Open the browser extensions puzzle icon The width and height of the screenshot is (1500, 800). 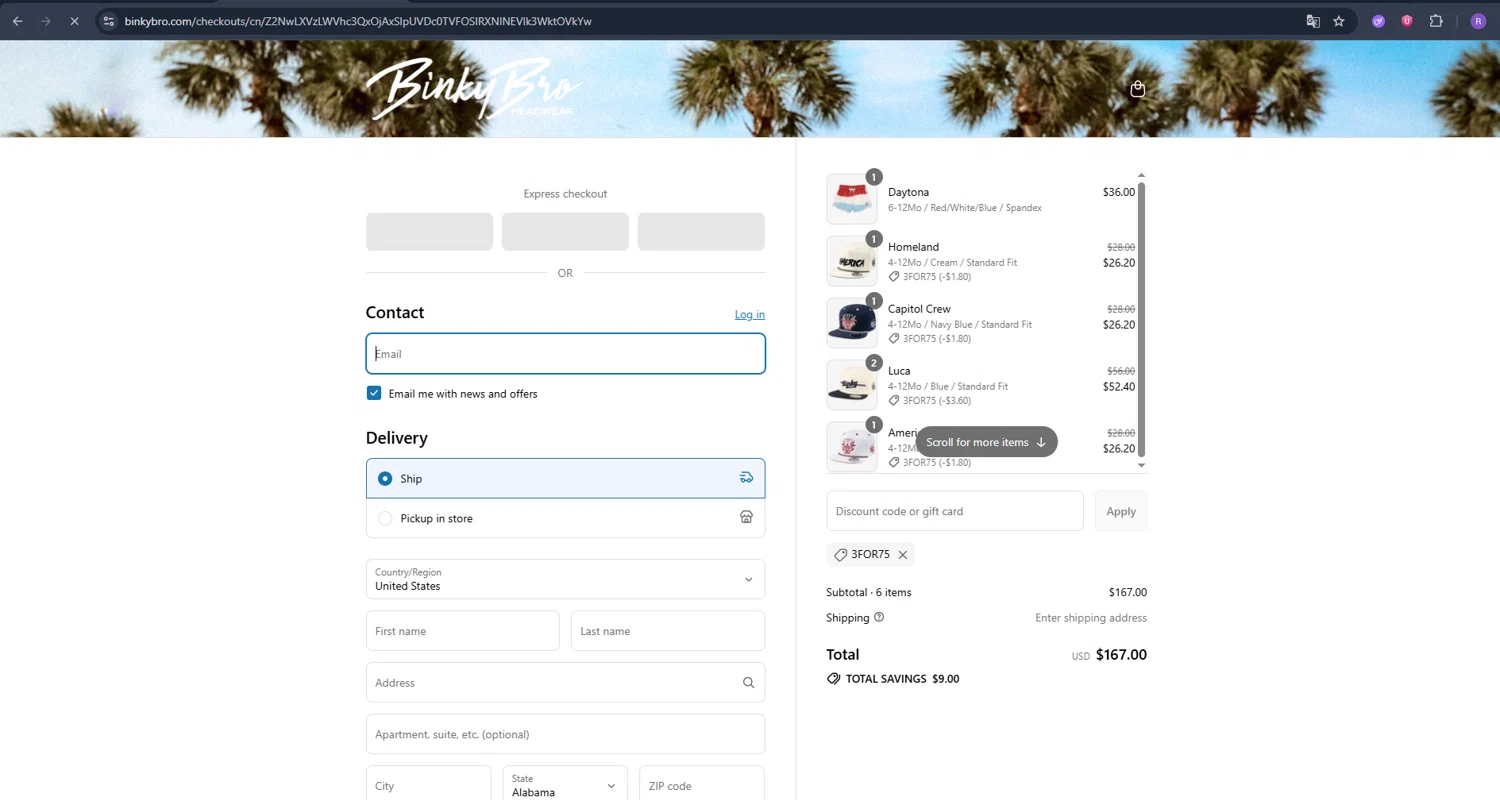[x=1436, y=21]
